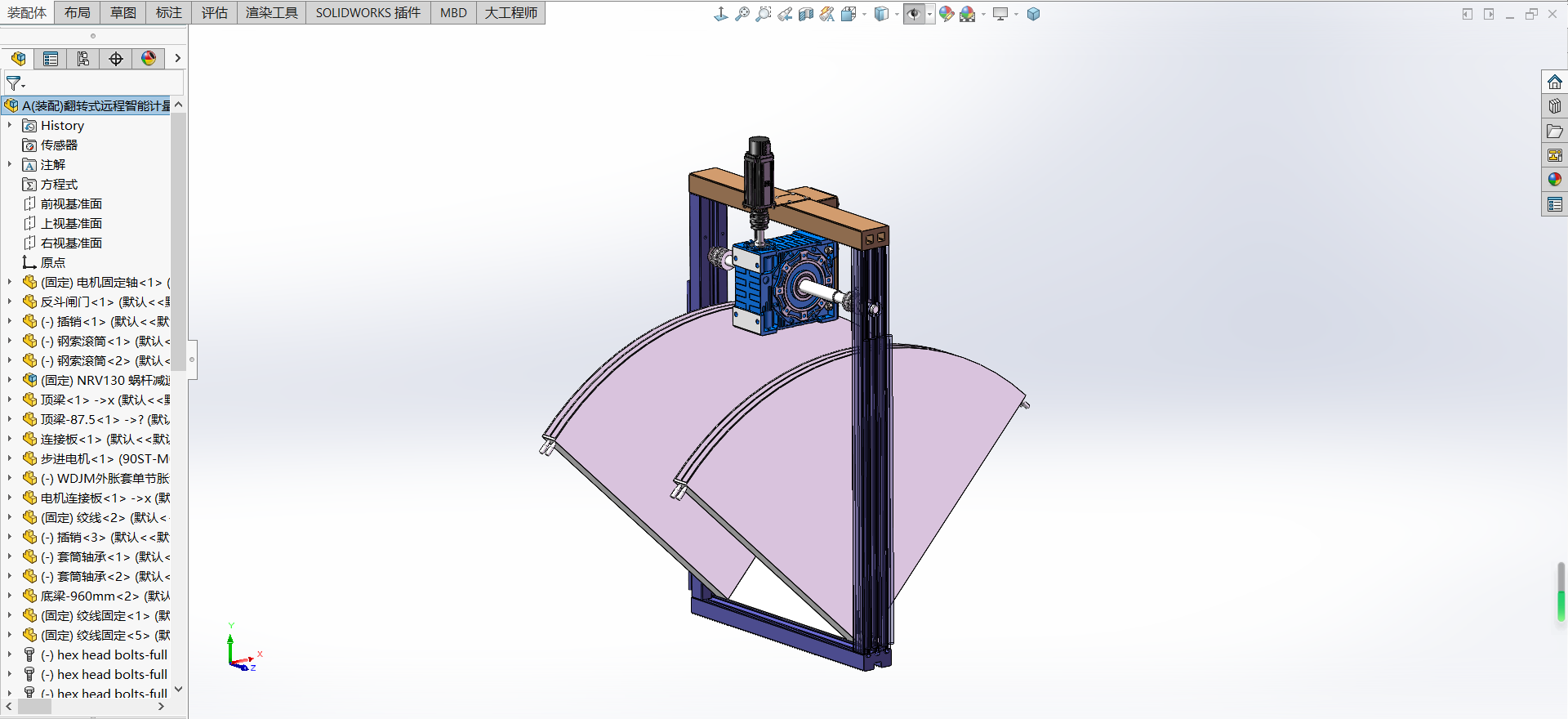Click the Zoom to Fit icon
The image size is (1568, 719).
pyautogui.click(x=742, y=14)
